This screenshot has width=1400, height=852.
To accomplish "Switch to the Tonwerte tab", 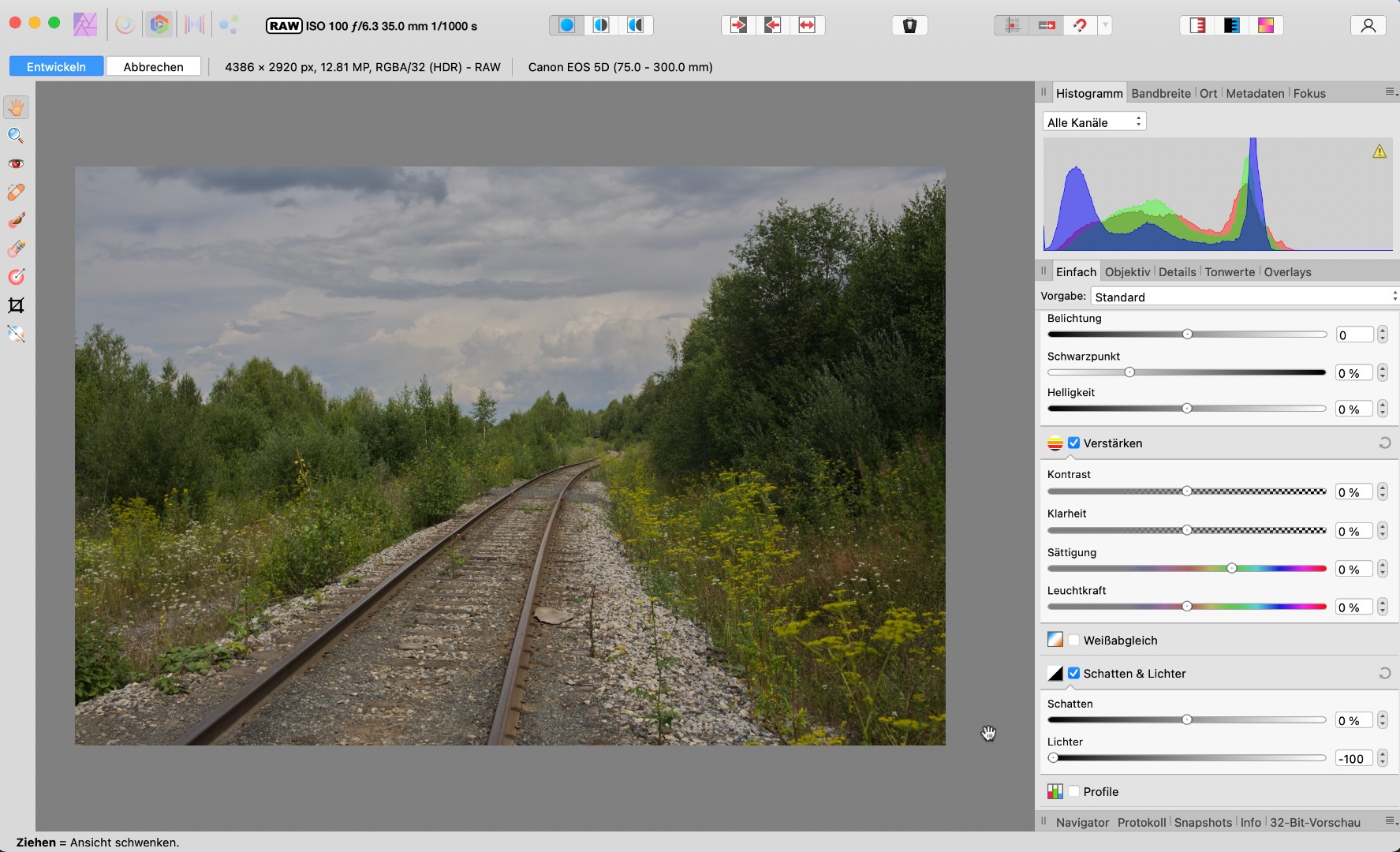I will coord(1229,272).
